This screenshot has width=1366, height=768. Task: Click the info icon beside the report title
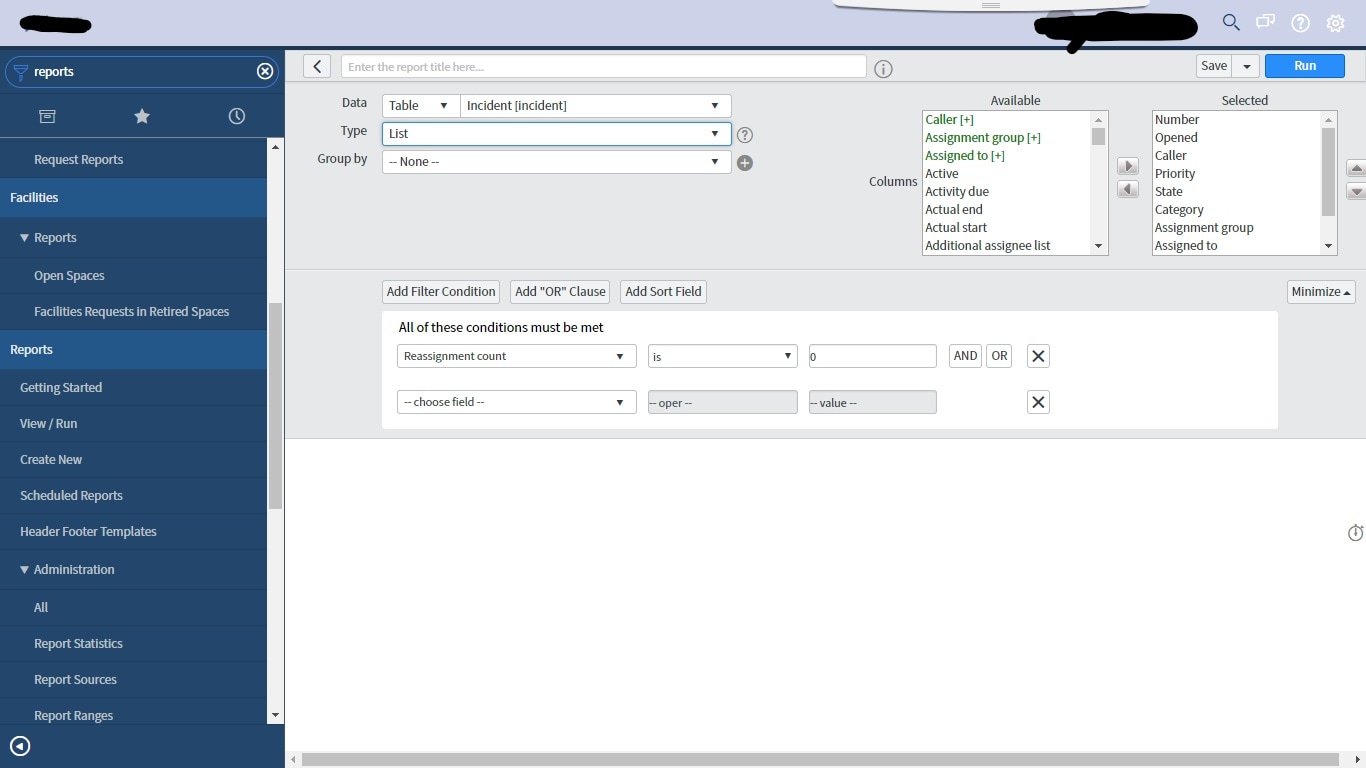[884, 68]
